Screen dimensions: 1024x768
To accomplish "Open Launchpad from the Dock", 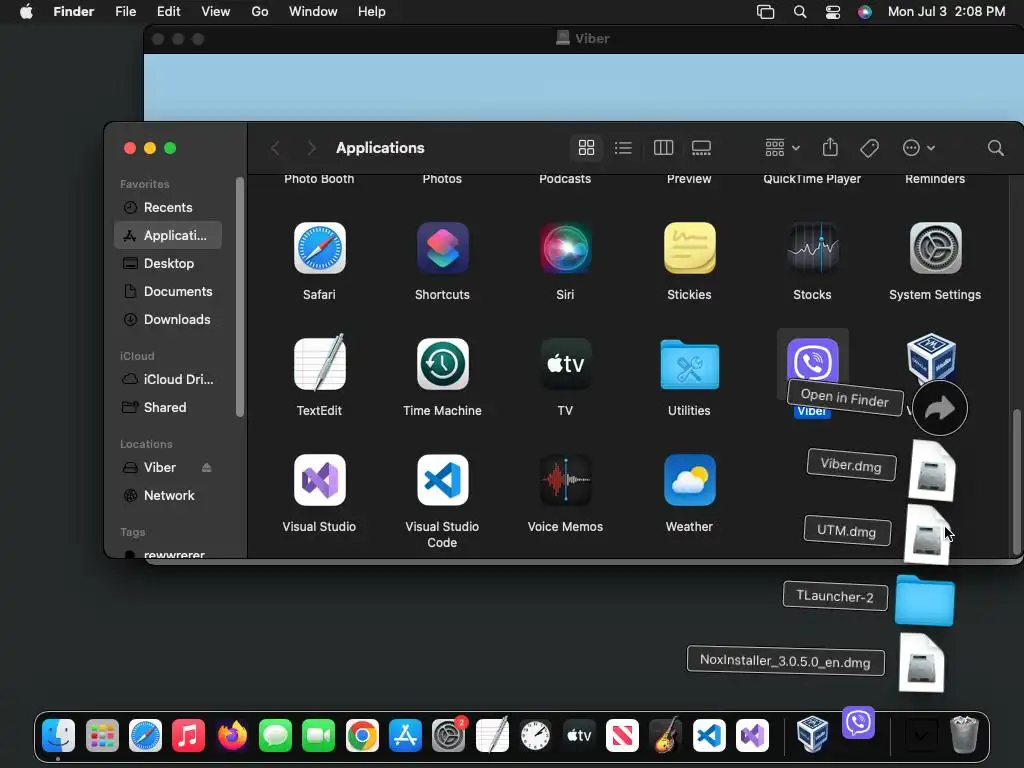I will pyautogui.click(x=102, y=736).
